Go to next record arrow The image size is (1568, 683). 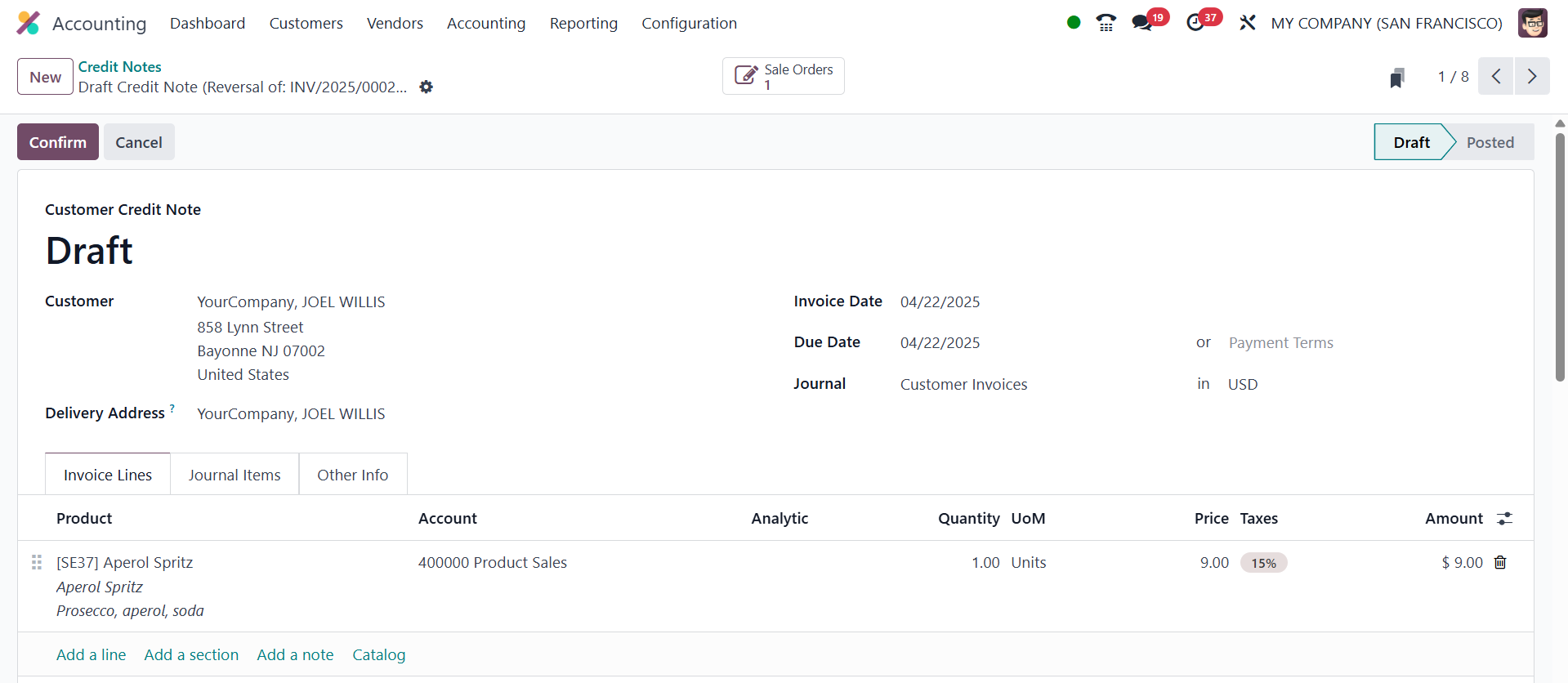(x=1532, y=77)
